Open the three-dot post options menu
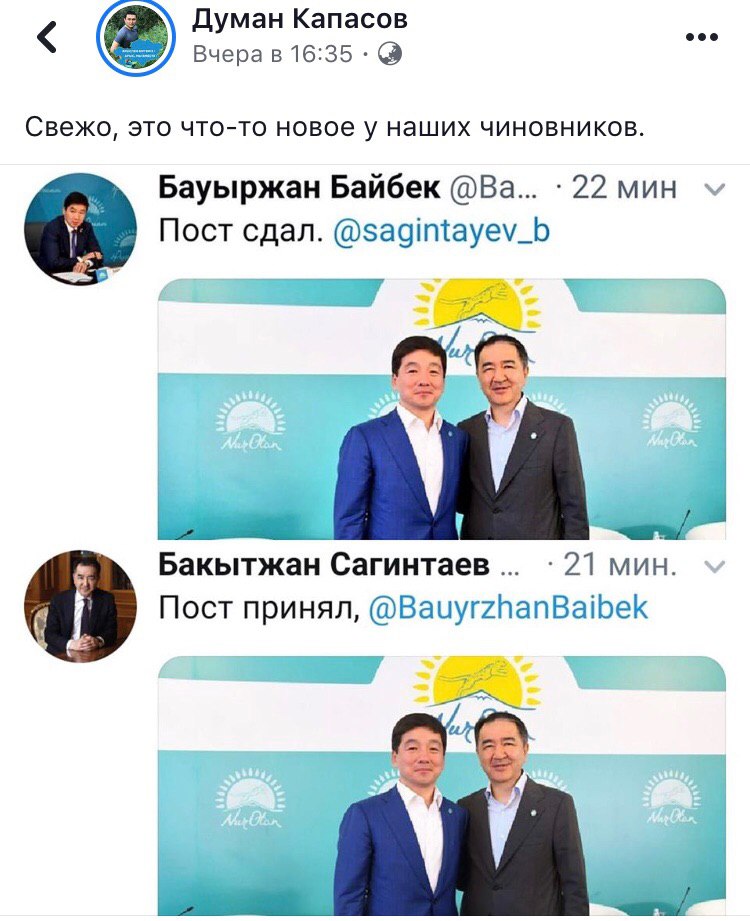 [x=702, y=37]
